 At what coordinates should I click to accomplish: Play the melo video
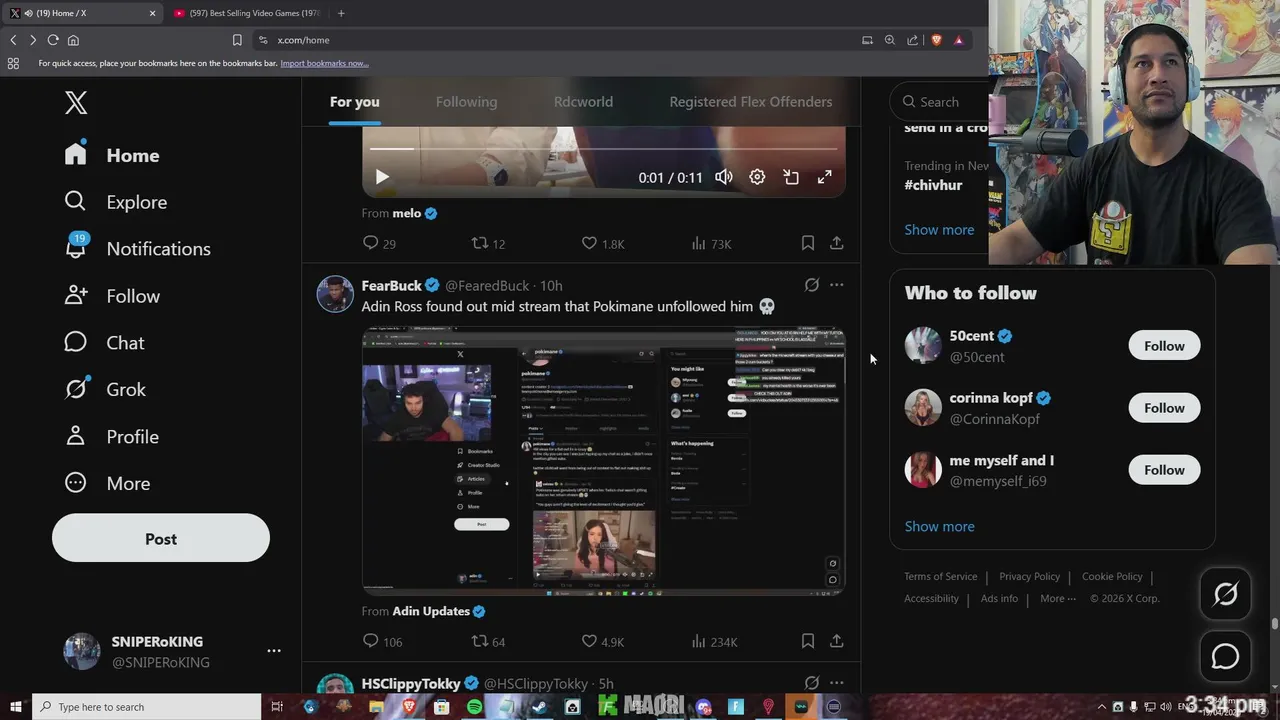(x=382, y=177)
